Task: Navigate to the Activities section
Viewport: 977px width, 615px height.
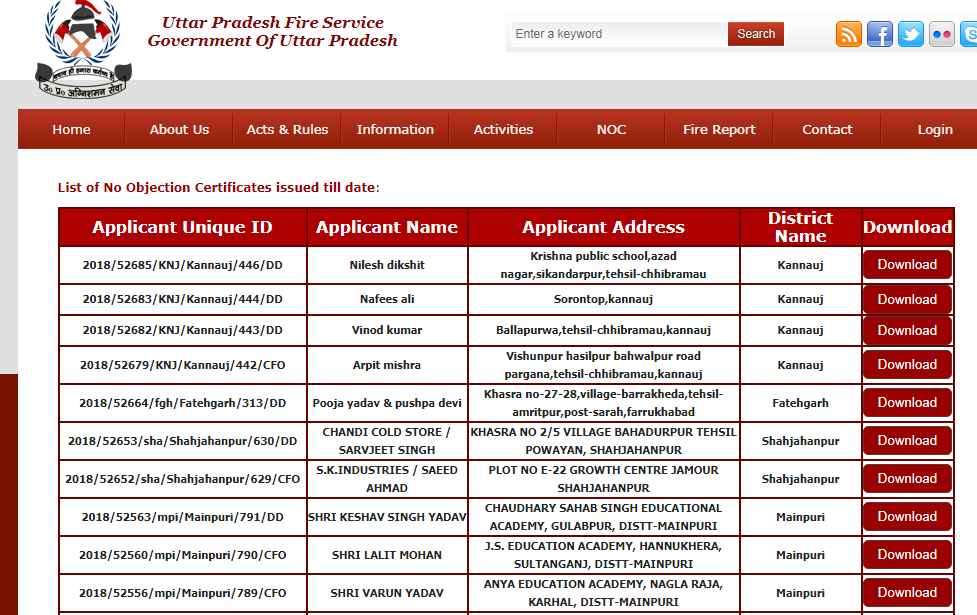Action: click(x=503, y=129)
